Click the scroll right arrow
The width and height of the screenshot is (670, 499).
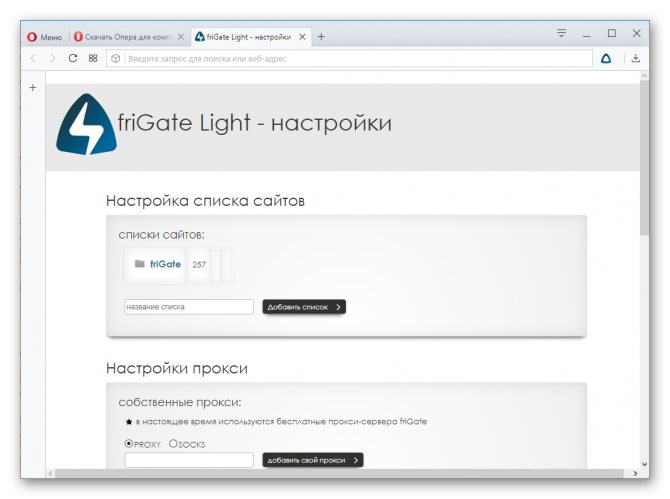point(635,473)
